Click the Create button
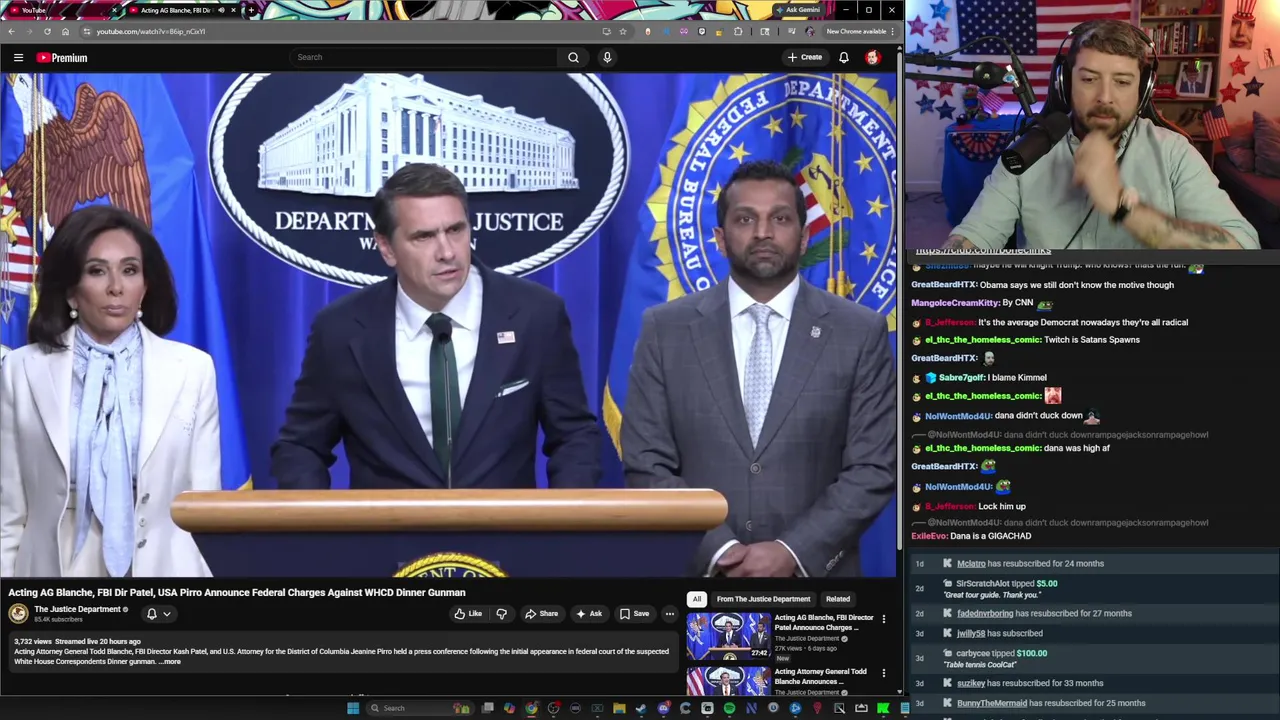 coord(804,57)
